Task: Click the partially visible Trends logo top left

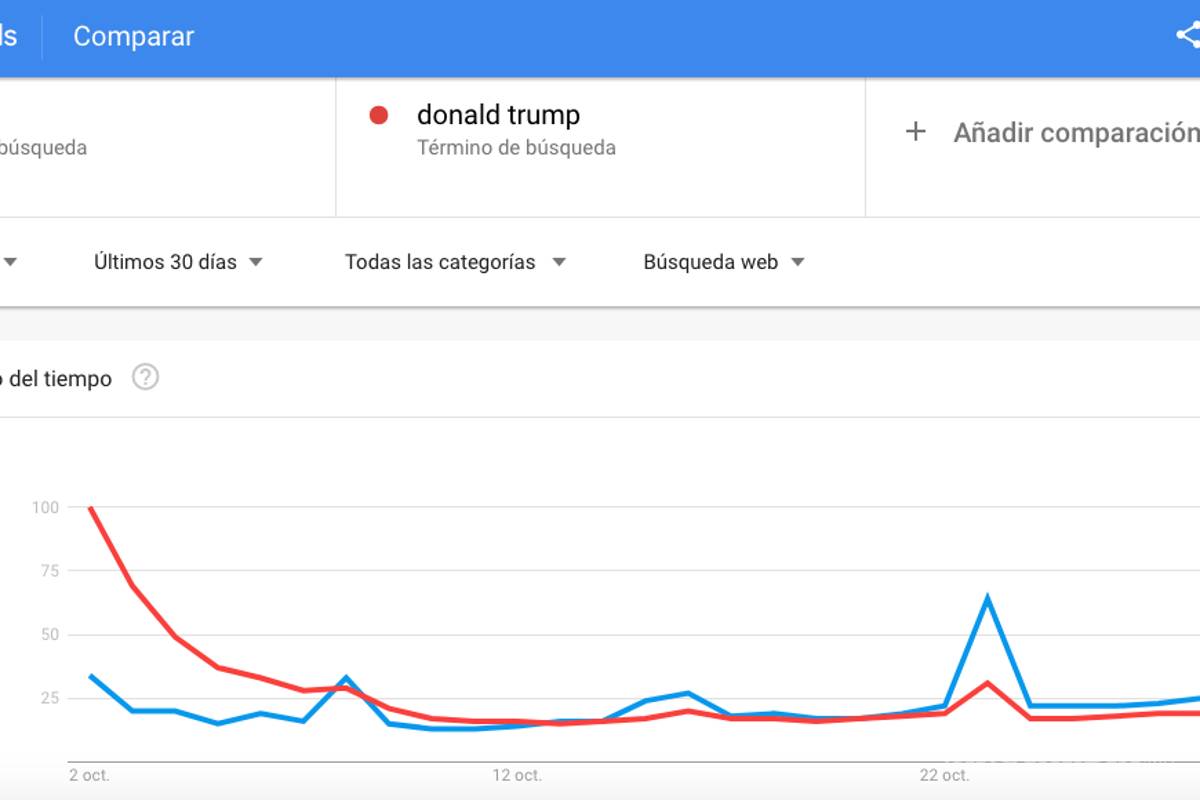Action: [x=8, y=35]
